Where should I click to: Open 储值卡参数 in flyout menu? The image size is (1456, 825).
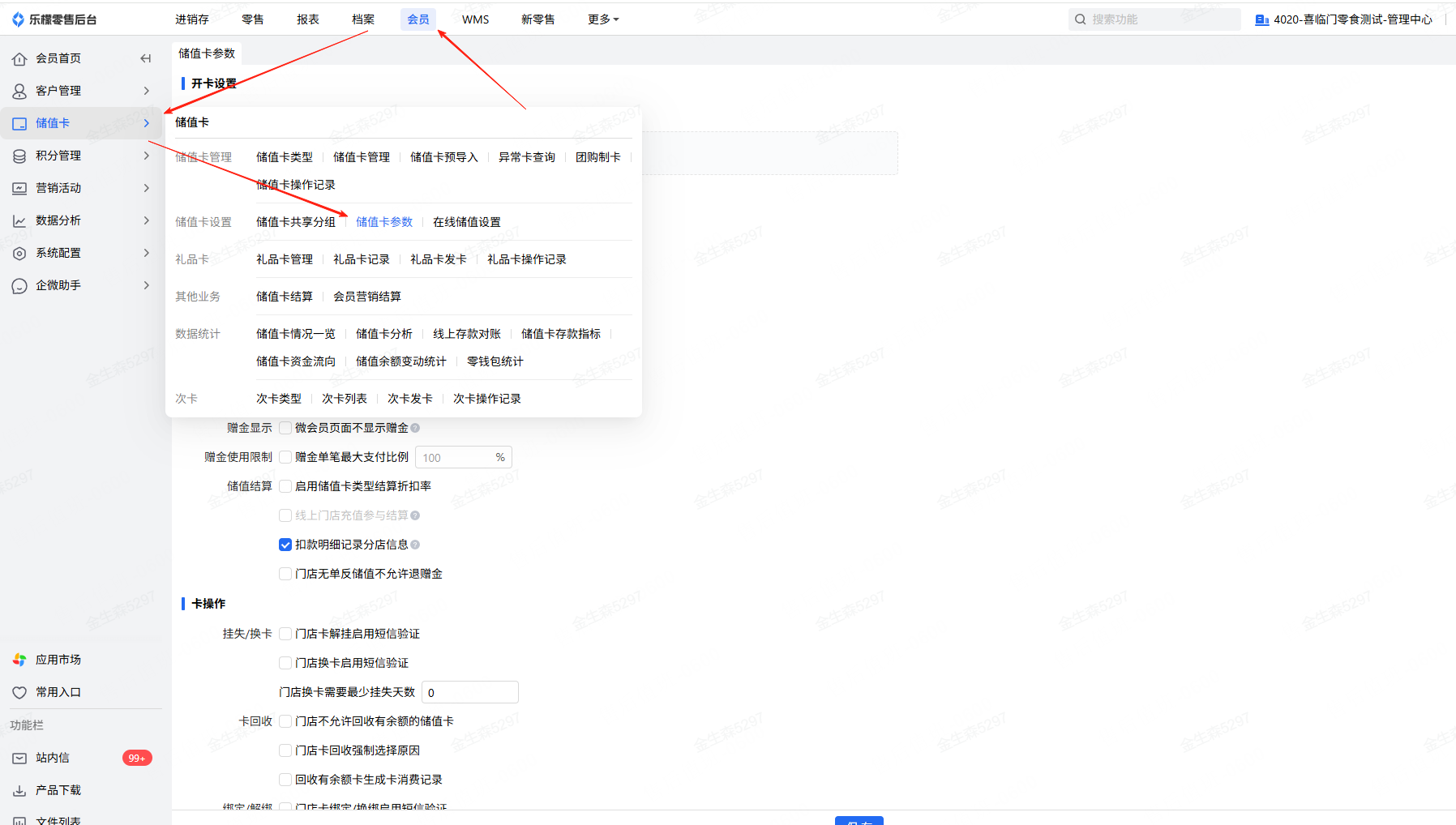[x=384, y=222]
